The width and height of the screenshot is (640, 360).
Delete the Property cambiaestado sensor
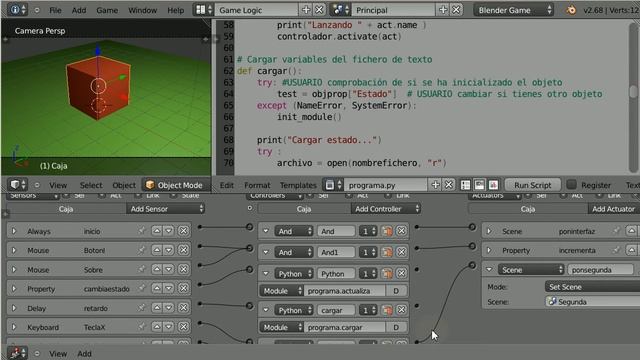click(x=183, y=288)
